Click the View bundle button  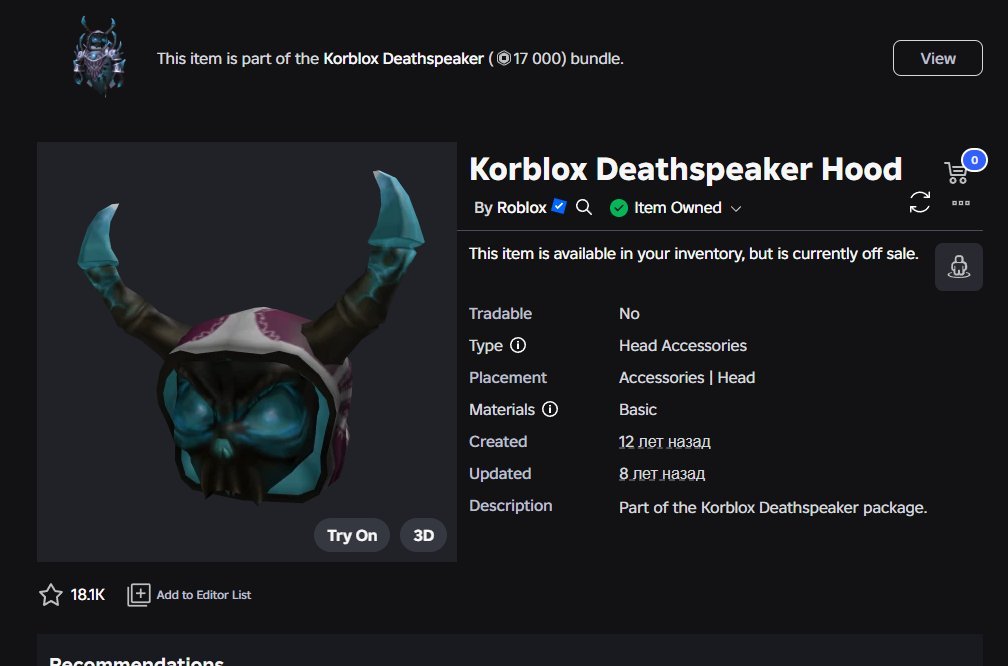pyautogui.click(x=937, y=58)
